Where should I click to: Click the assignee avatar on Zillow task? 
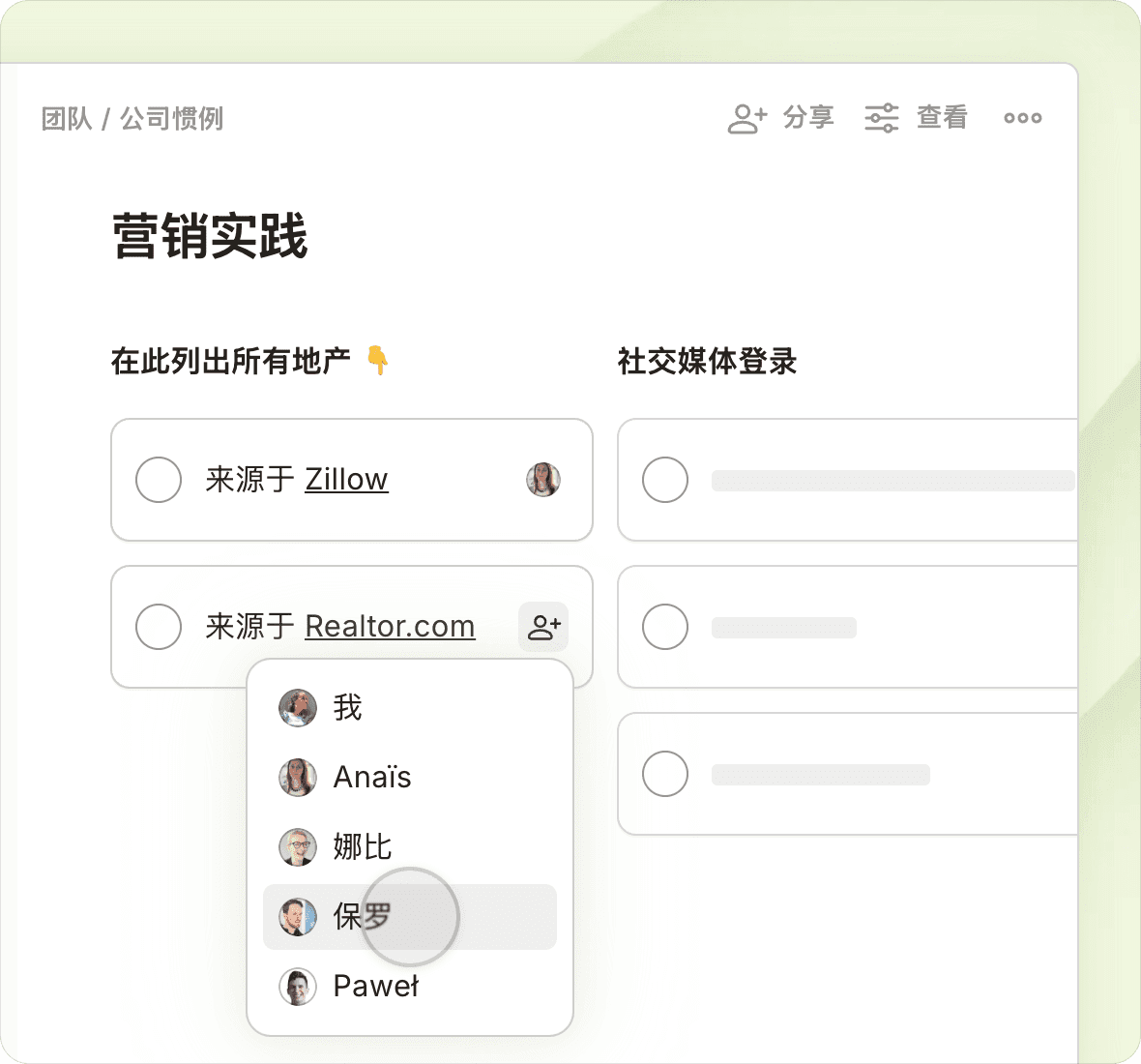tap(543, 480)
